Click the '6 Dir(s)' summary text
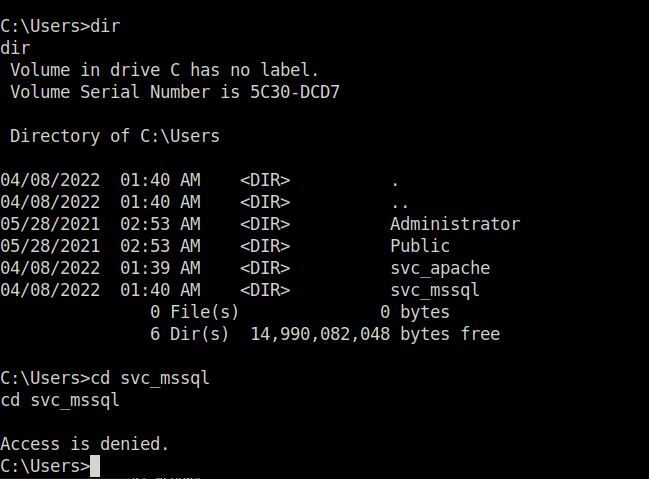 [190, 334]
